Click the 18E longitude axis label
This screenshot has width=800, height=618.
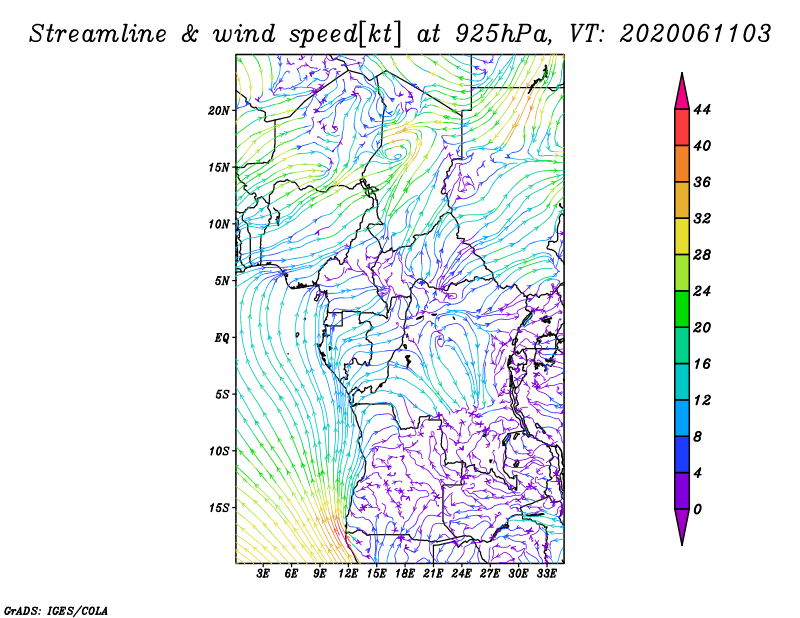pos(405,574)
